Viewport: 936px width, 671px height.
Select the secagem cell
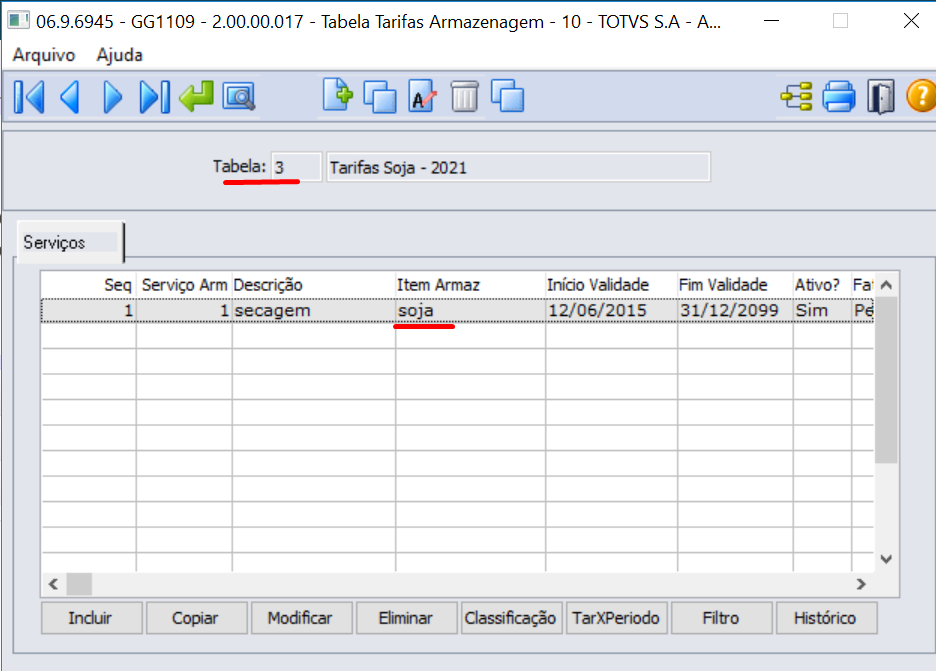[x=314, y=311]
